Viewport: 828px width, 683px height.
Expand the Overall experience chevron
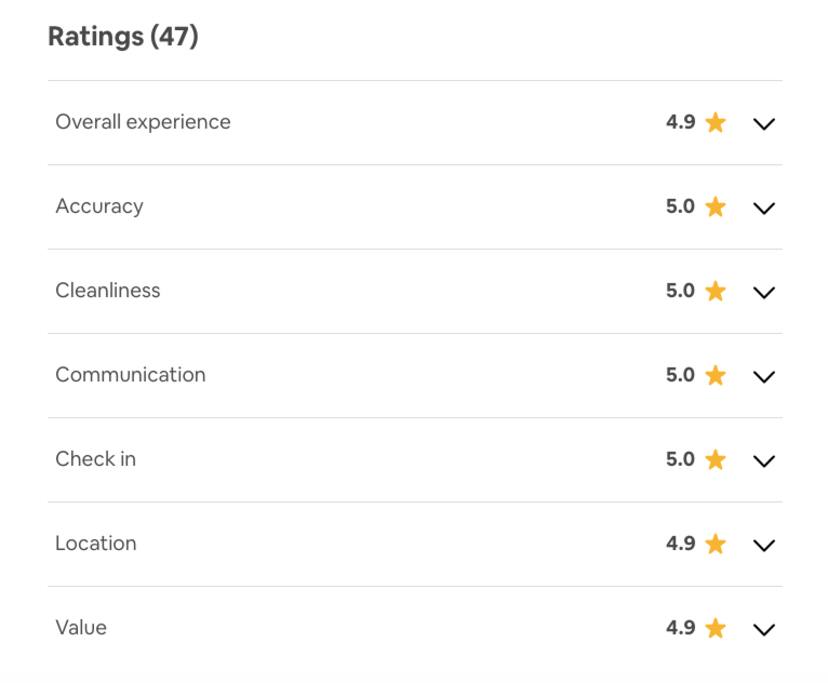coord(764,124)
